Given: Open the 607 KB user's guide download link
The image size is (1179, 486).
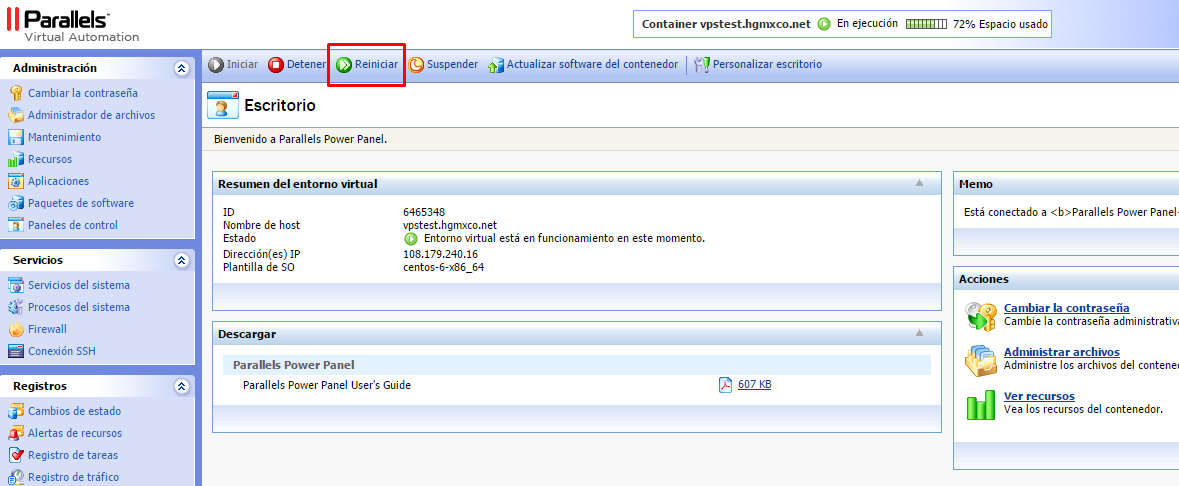Looking at the screenshot, I should [755, 384].
